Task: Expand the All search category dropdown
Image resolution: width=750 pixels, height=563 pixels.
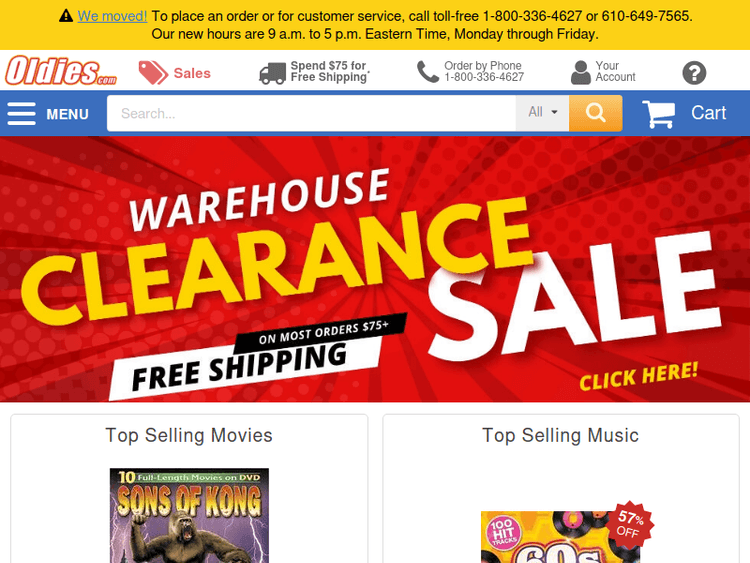Action: 542,113
